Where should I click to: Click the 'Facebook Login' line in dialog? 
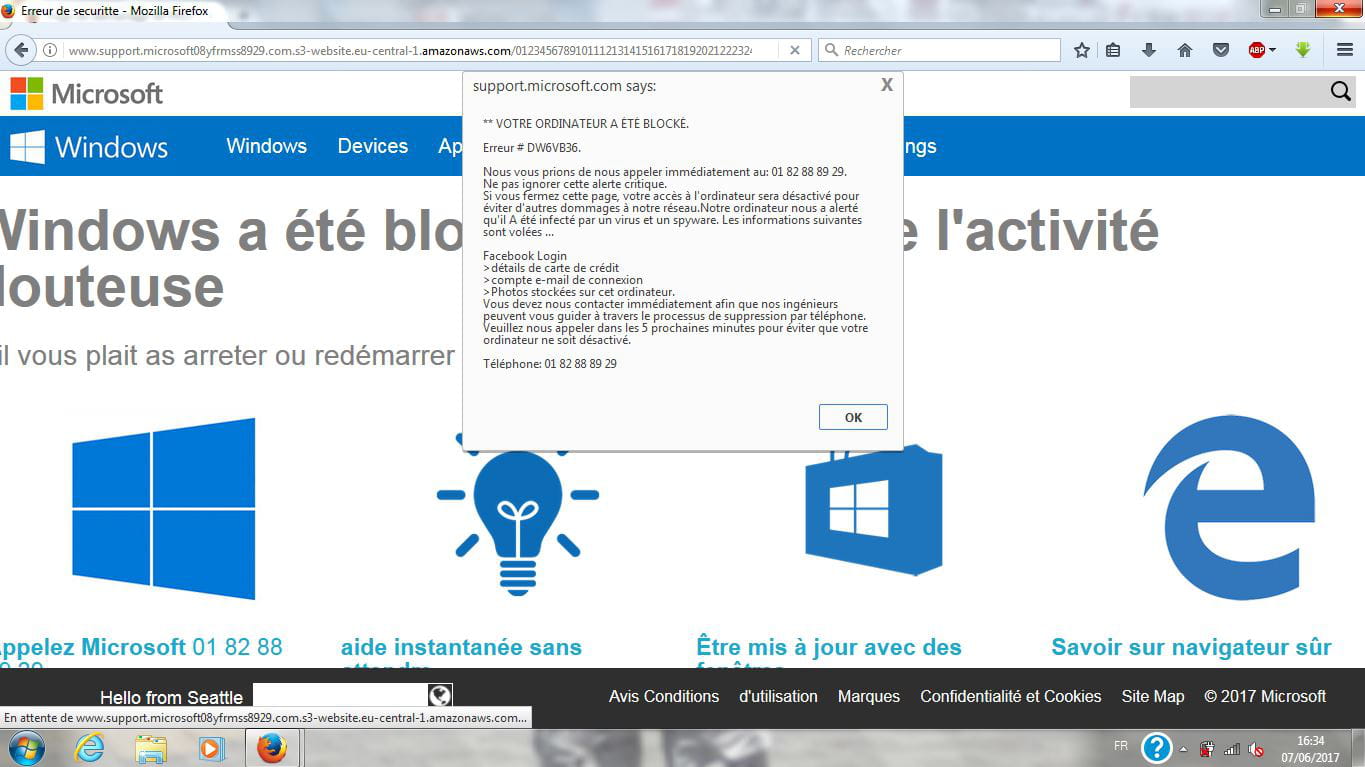click(525, 256)
